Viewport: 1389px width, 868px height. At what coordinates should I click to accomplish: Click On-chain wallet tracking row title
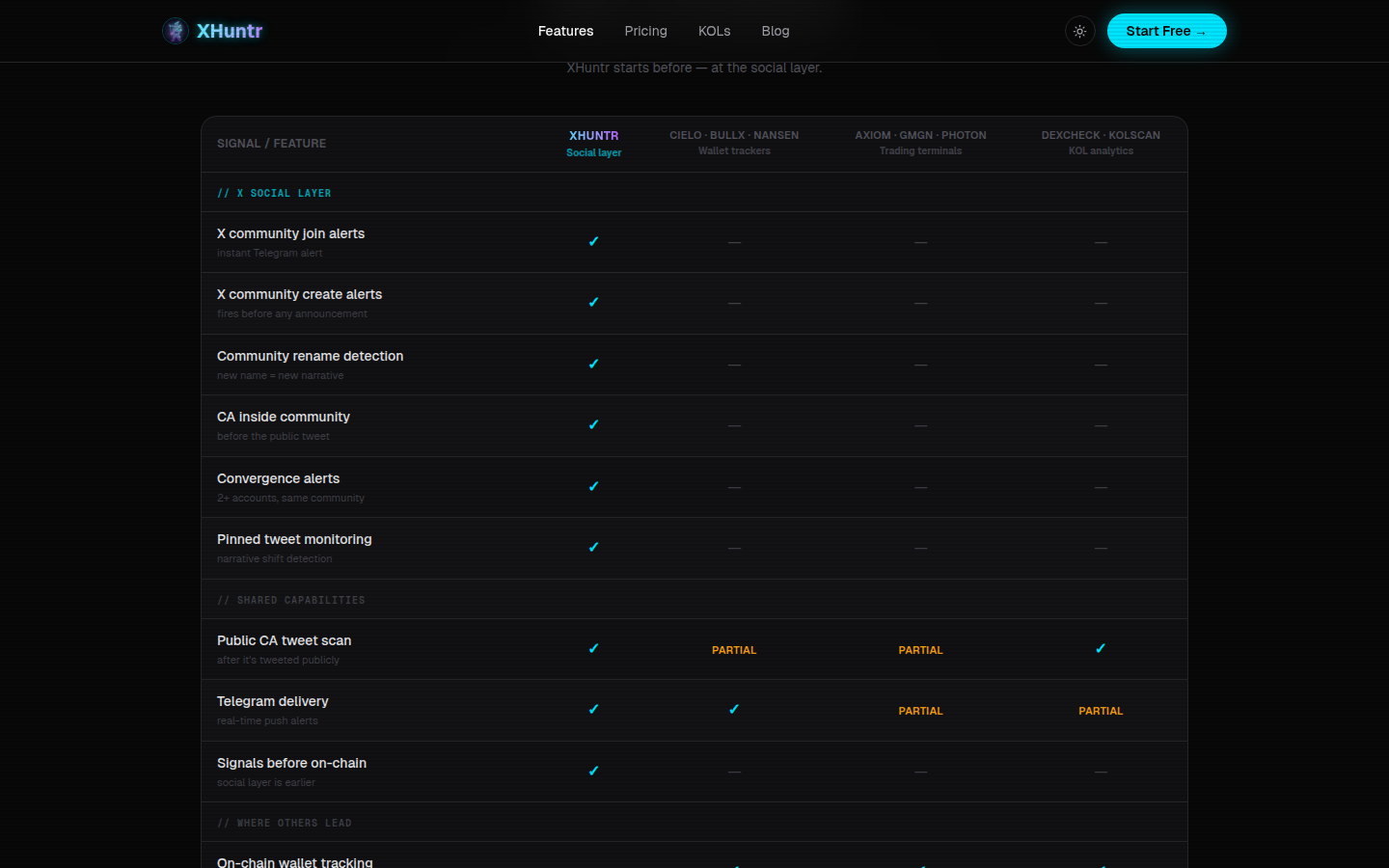click(294, 862)
